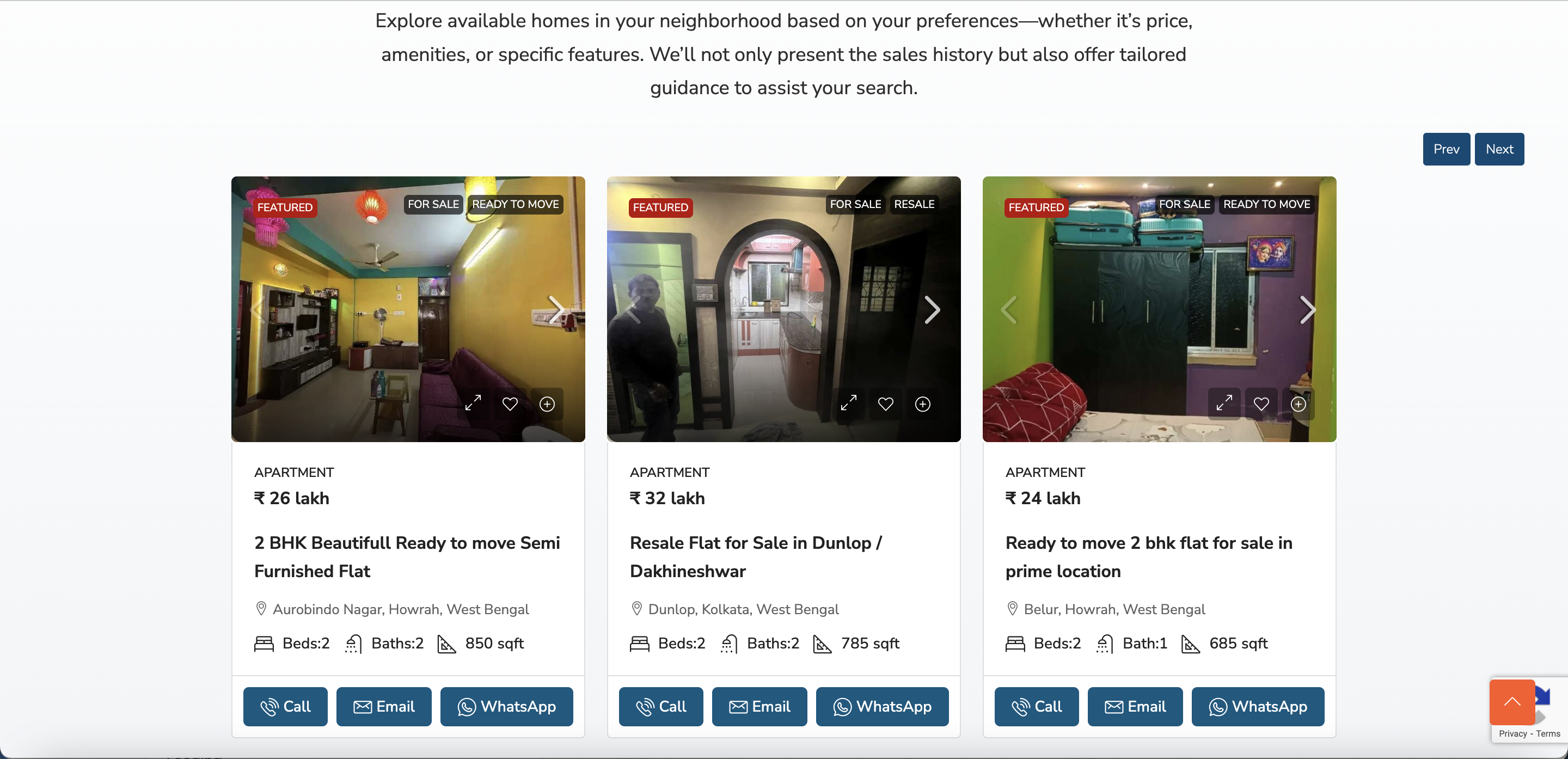1568x759 pixels.
Task: WhatsApp the seller of 26 lakh flat
Action: [x=506, y=707]
